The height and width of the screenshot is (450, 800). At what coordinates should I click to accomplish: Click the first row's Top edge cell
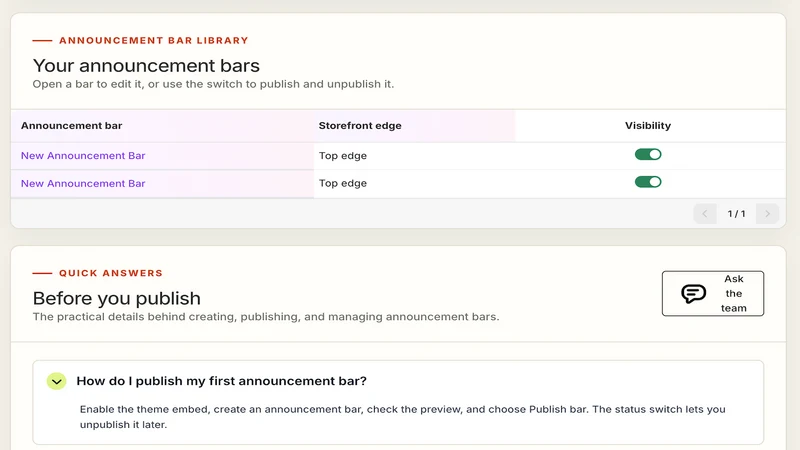coord(343,156)
